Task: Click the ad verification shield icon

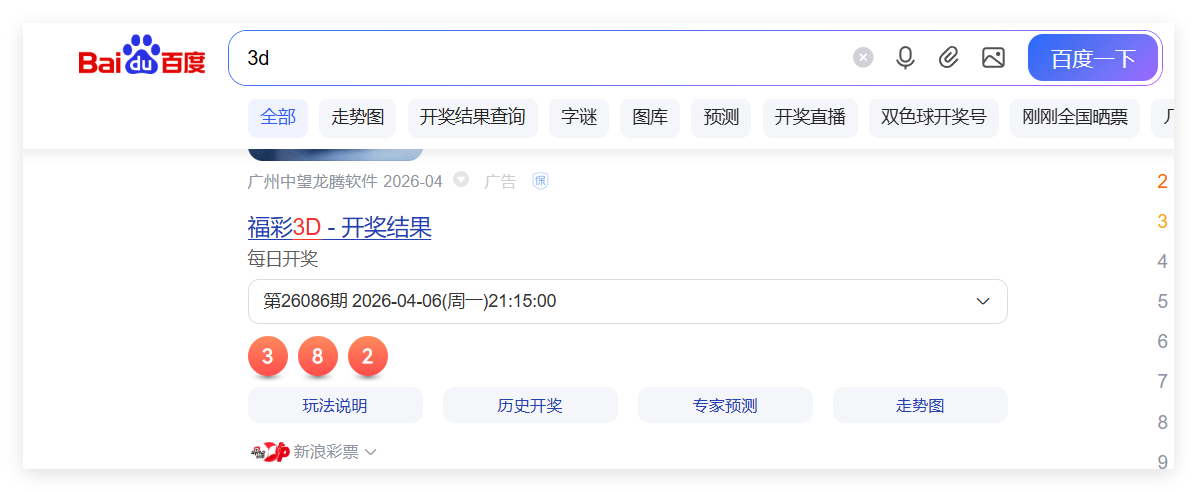Action: [540, 181]
